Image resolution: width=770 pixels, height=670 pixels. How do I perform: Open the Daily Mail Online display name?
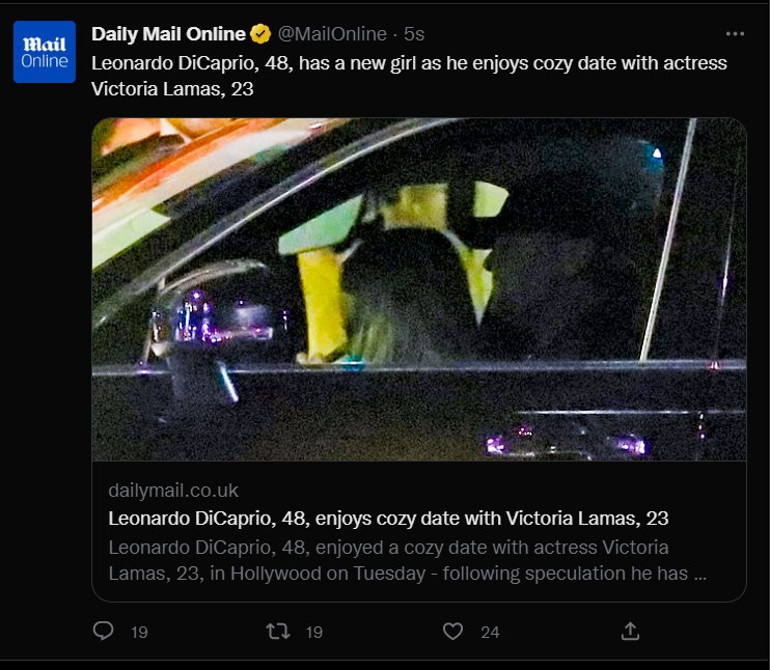pos(168,34)
